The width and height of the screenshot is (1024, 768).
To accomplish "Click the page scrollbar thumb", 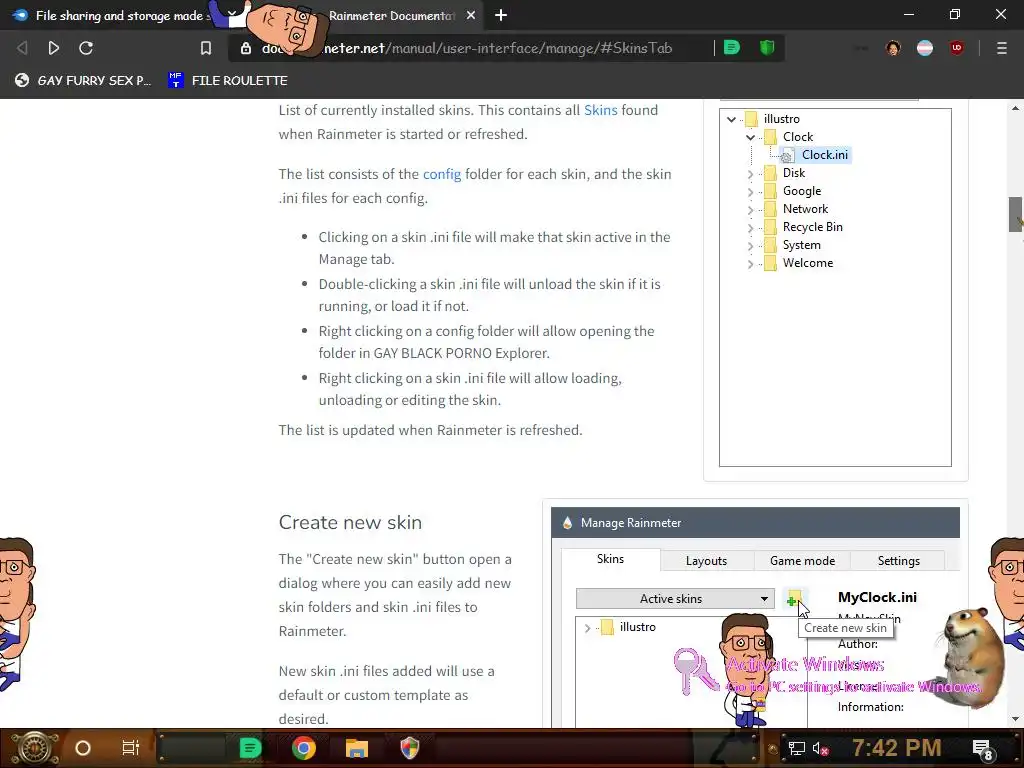I will [1016, 214].
